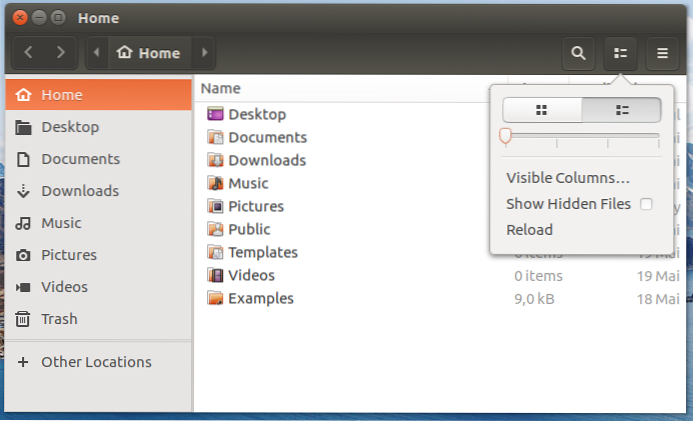The height and width of the screenshot is (421, 693).
Task: Open Trash from the sidebar
Action: coord(59,319)
